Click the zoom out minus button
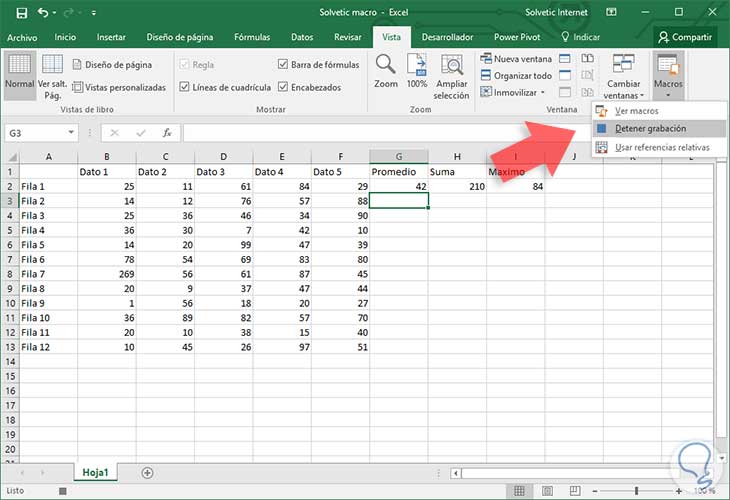The height and width of the screenshot is (500, 730). tap(595, 491)
